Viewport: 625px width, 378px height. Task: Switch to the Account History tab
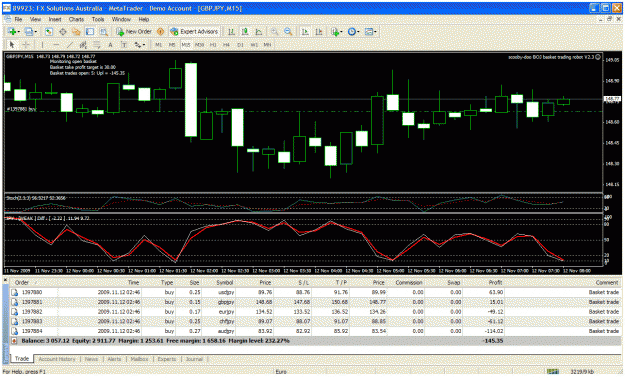point(57,359)
